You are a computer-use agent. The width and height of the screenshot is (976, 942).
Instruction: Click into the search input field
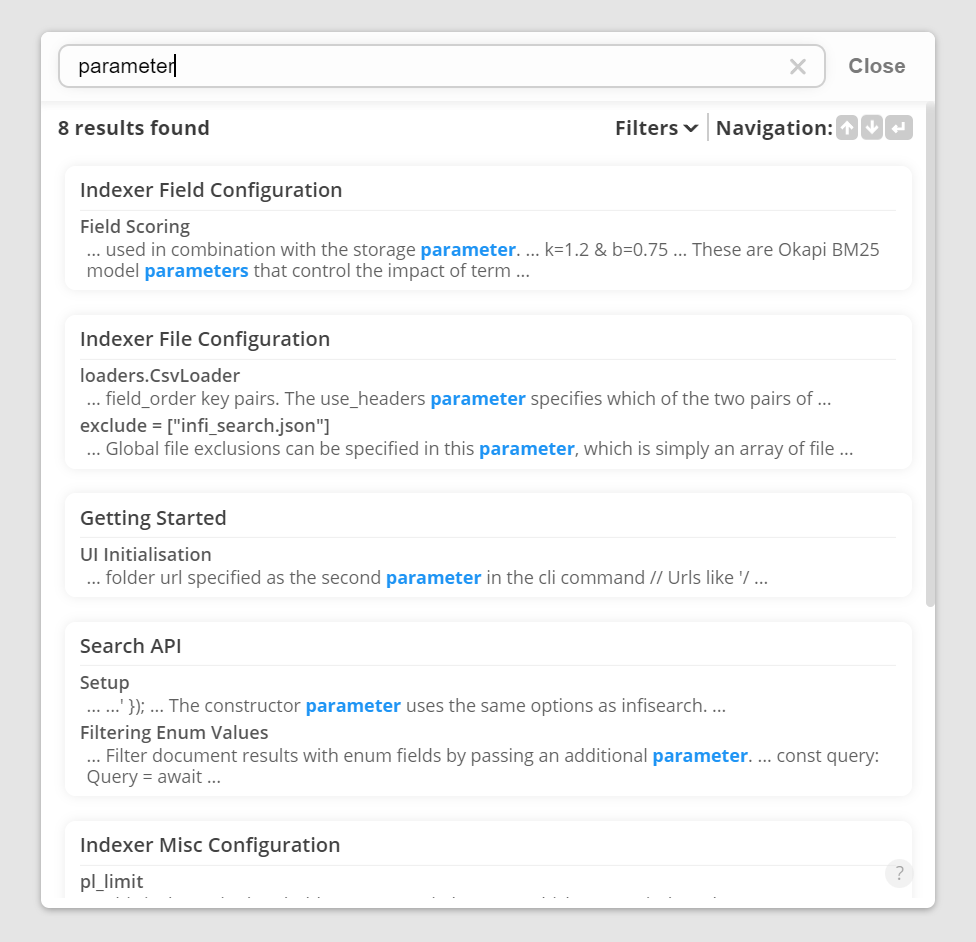400,66
